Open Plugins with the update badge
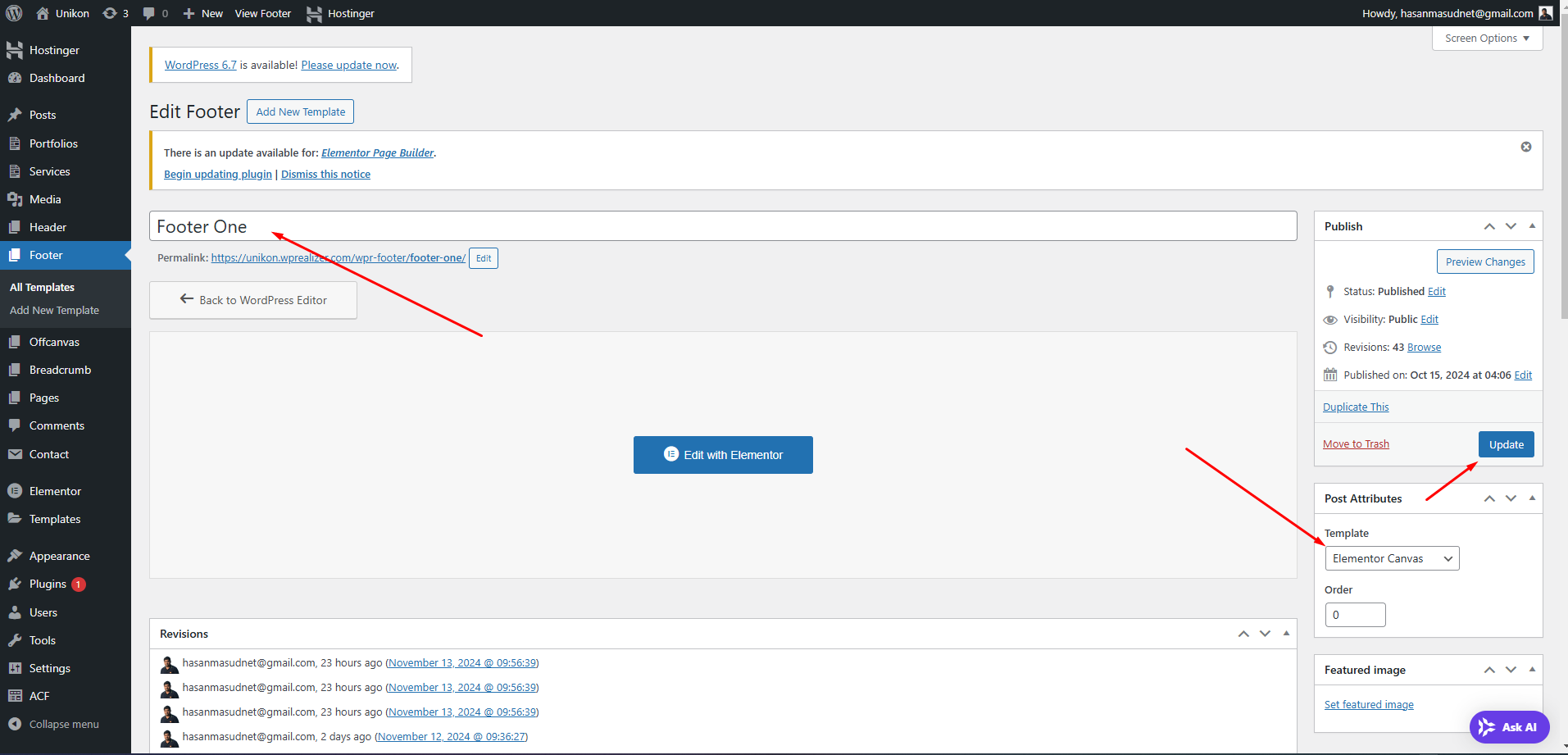 coord(48,584)
